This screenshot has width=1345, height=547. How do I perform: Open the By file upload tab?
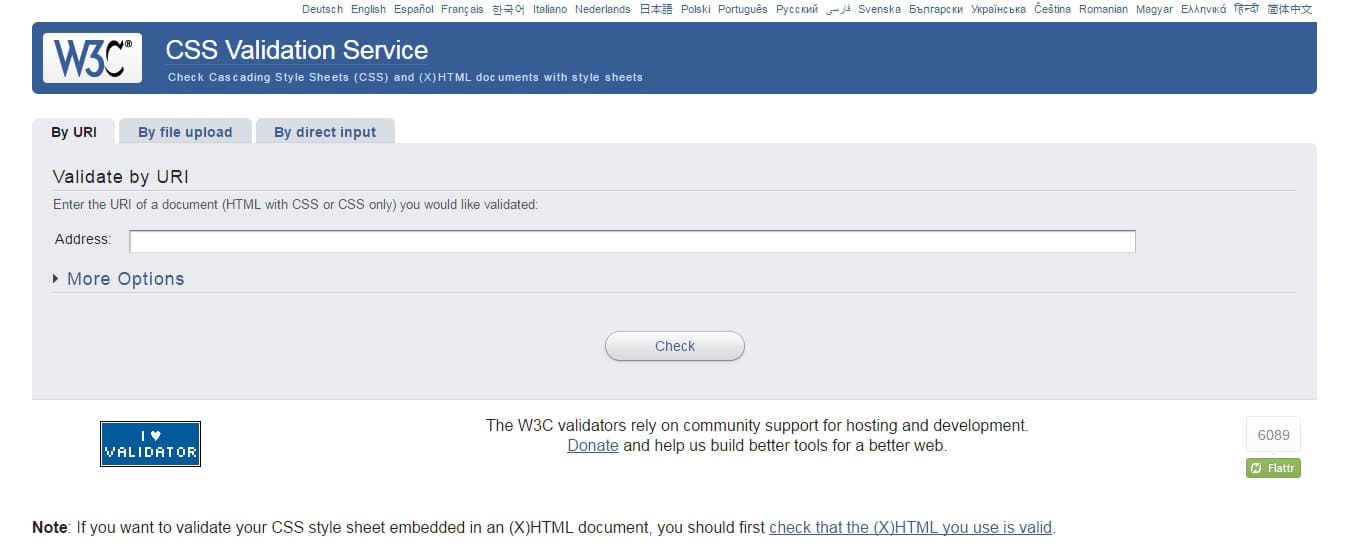click(185, 132)
